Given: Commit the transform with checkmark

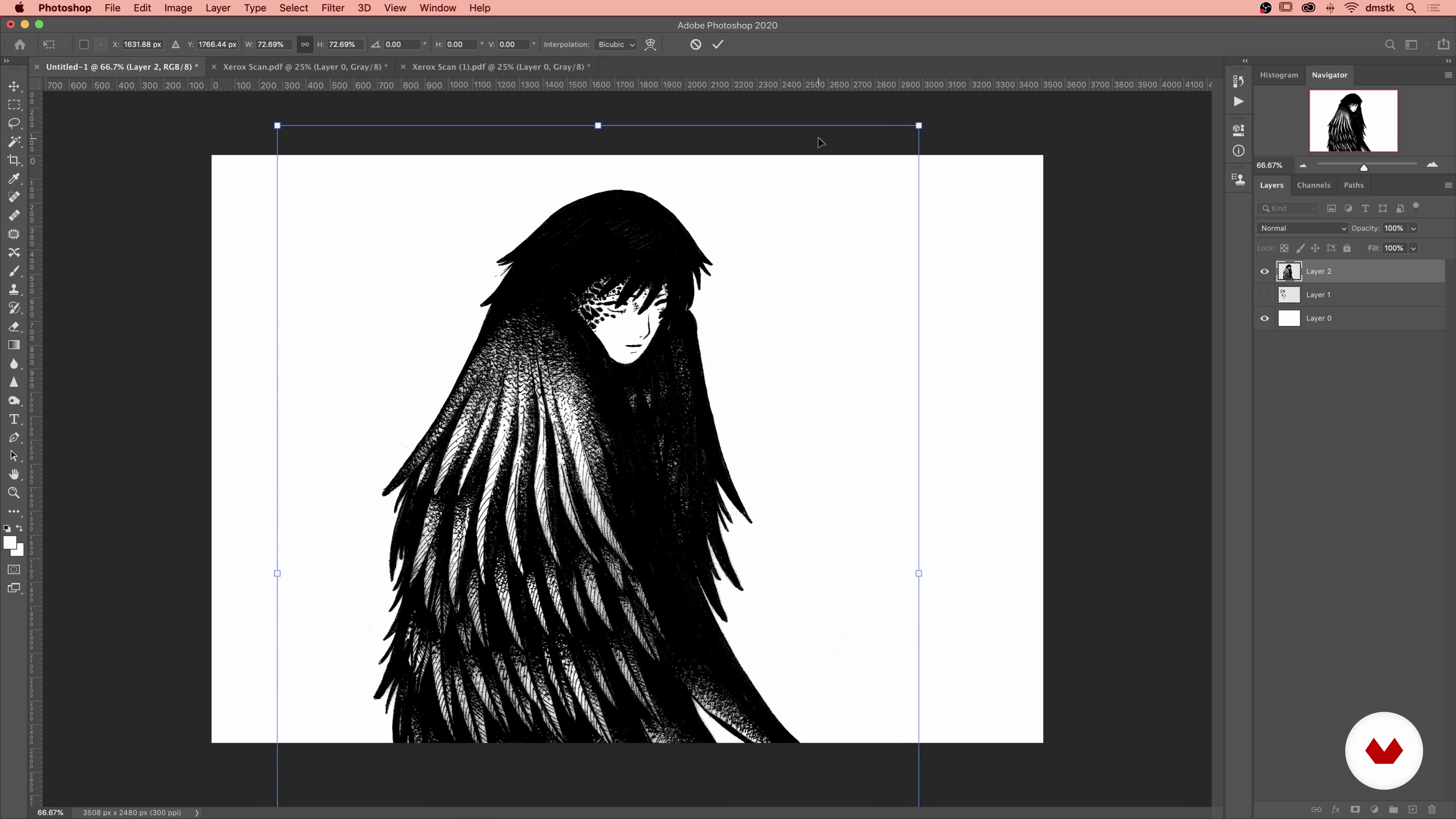Looking at the screenshot, I should coord(718,44).
